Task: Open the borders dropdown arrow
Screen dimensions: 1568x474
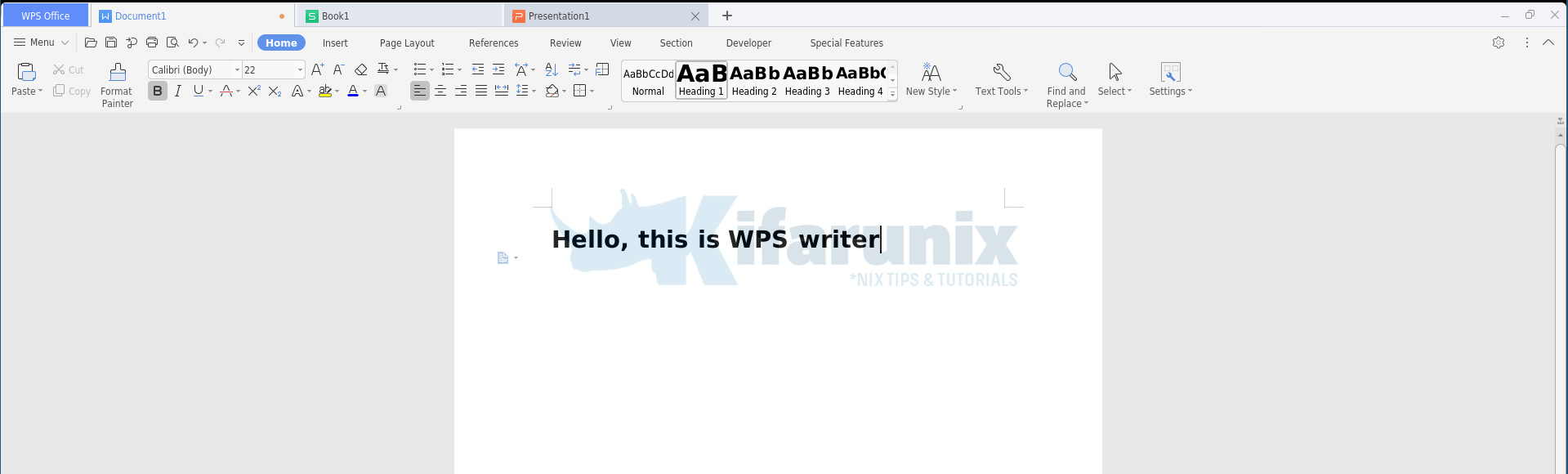Action: pos(592,92)
